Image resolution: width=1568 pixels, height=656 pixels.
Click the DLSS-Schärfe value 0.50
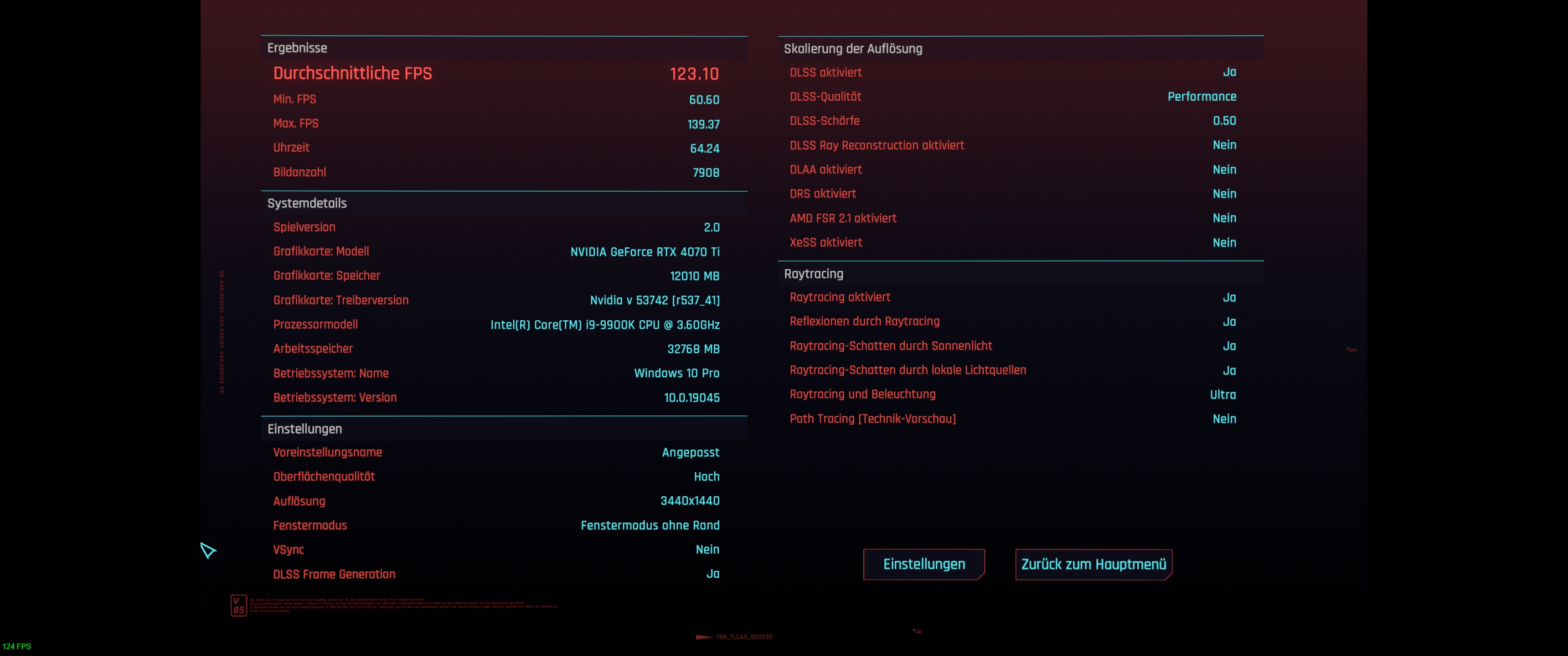coord(1223,120)
